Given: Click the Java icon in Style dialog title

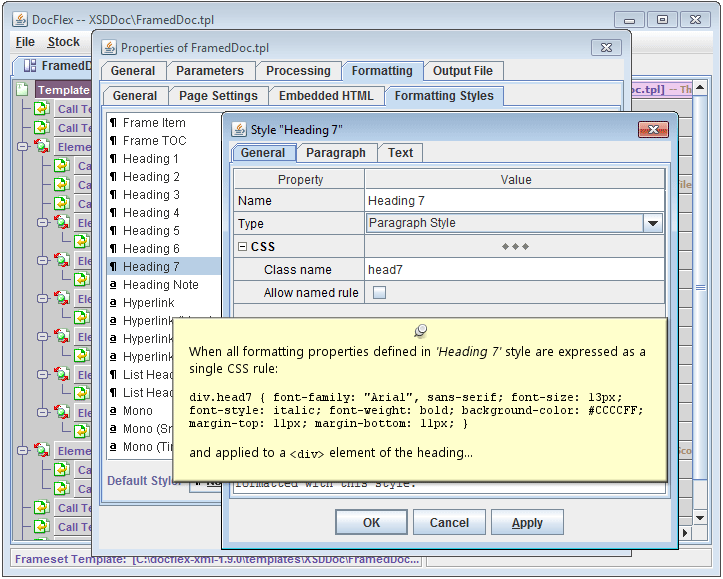Looking at the screenshot, I should pos(240,129).
